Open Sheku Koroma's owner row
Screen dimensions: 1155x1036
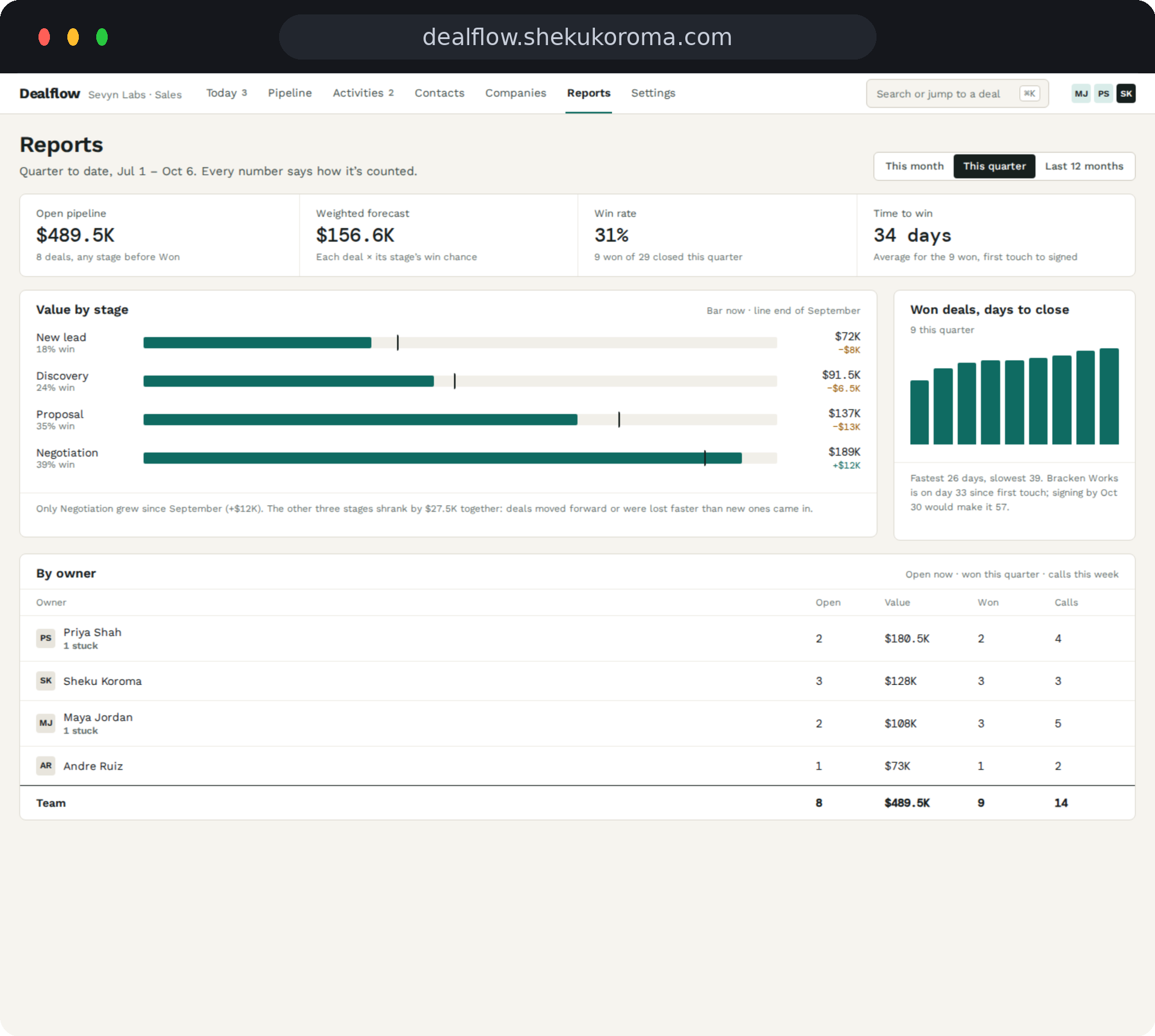tap(577, 681)
